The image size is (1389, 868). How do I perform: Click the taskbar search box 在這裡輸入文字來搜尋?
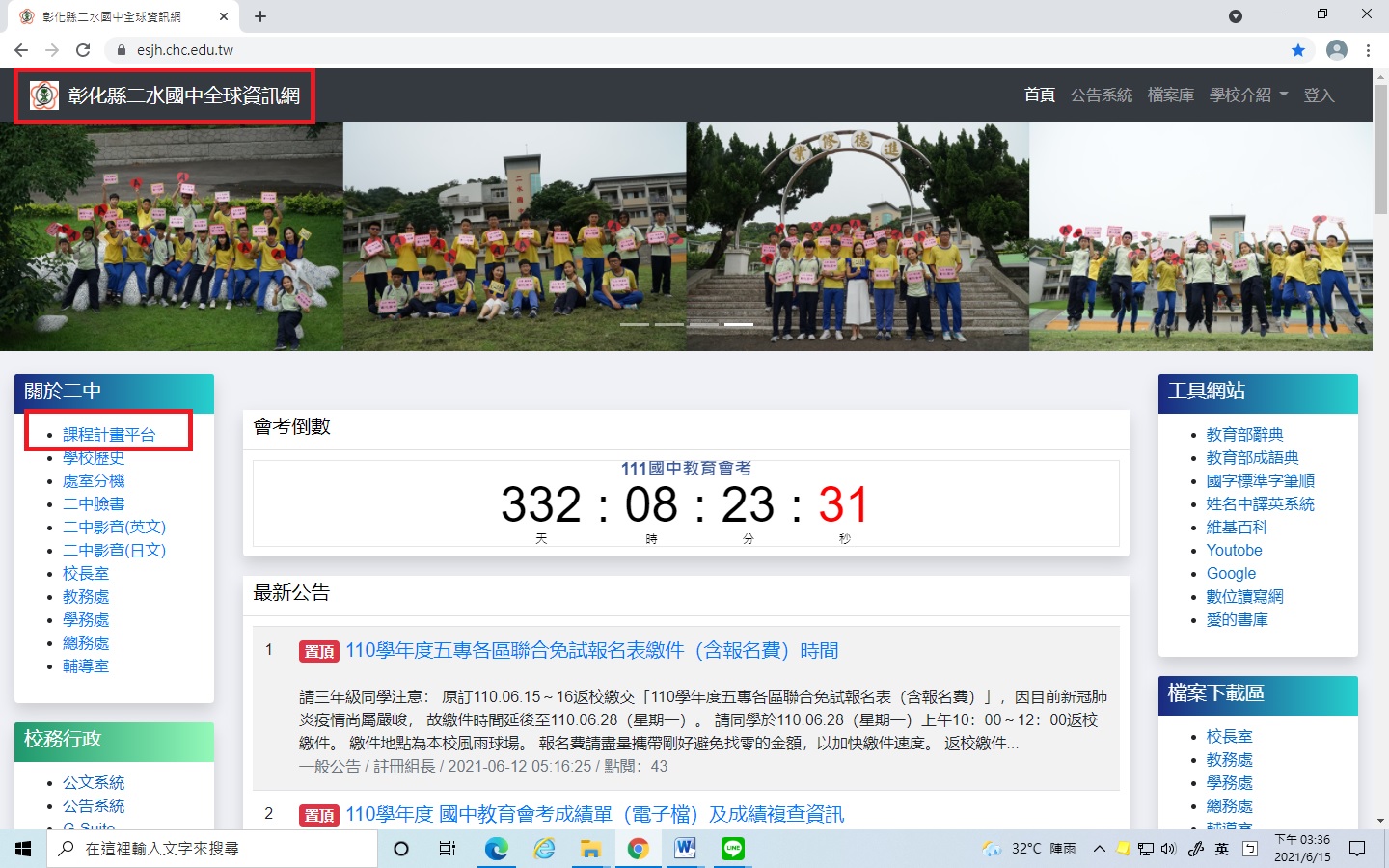212,849
